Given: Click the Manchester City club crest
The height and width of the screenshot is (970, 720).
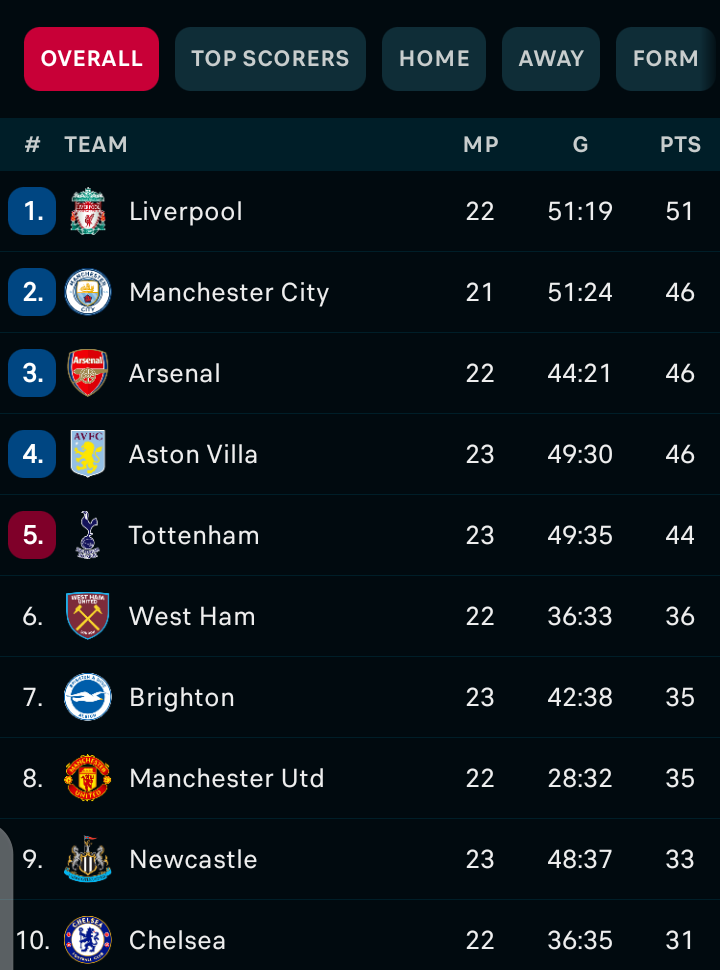Looking at the screenshot, I should click(x=88, y=292).
